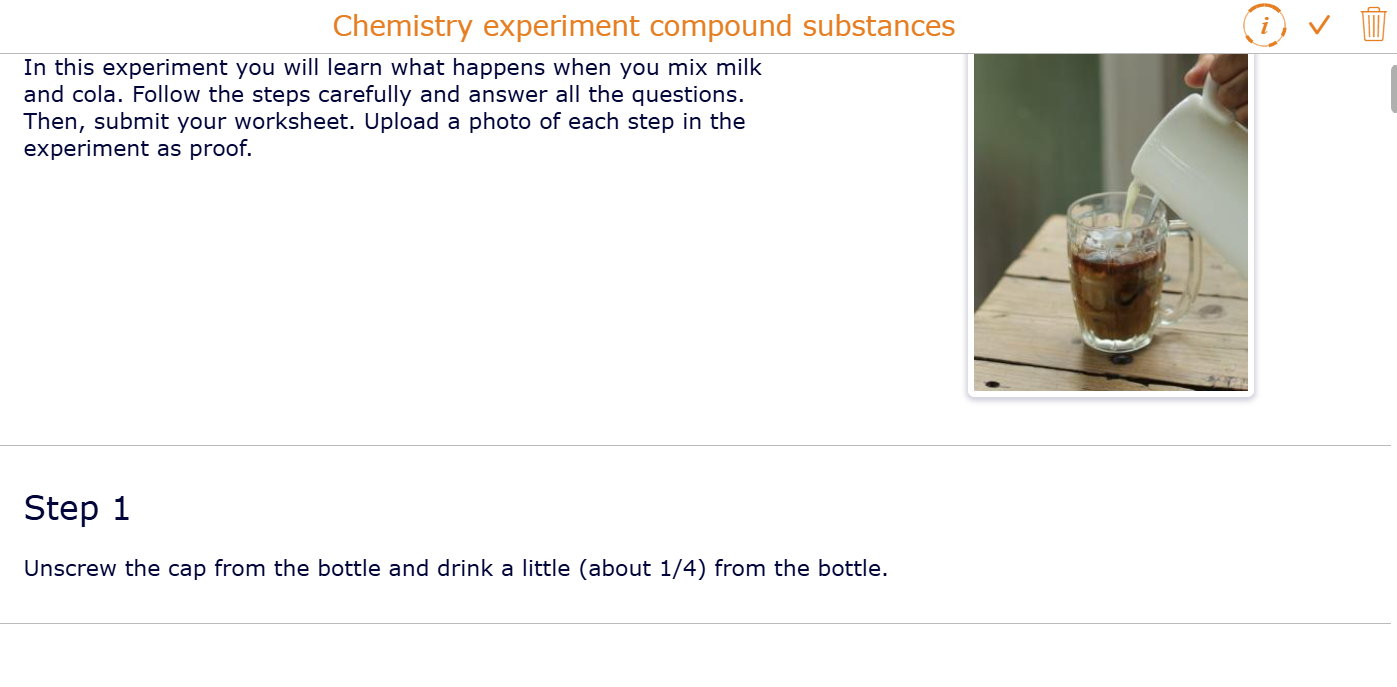The width and height of the screenshot is (1397, 687).
Task: Click the orange checkmark submit icon
Action: (1319, 25)
